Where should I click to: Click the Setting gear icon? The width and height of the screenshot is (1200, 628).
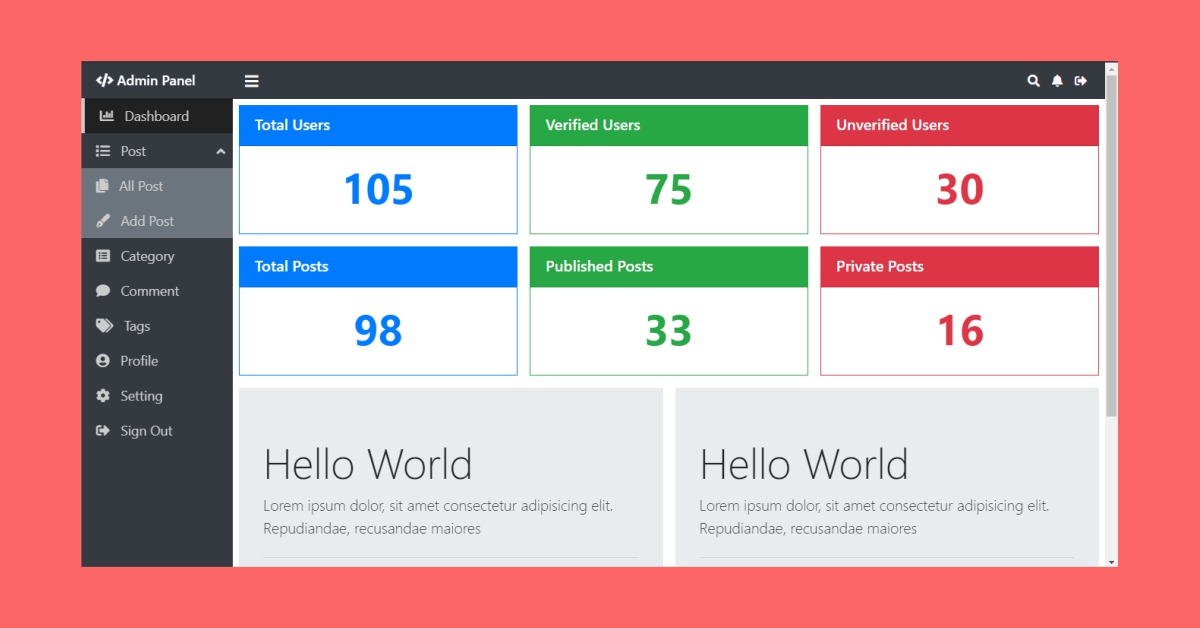[103, 395]
